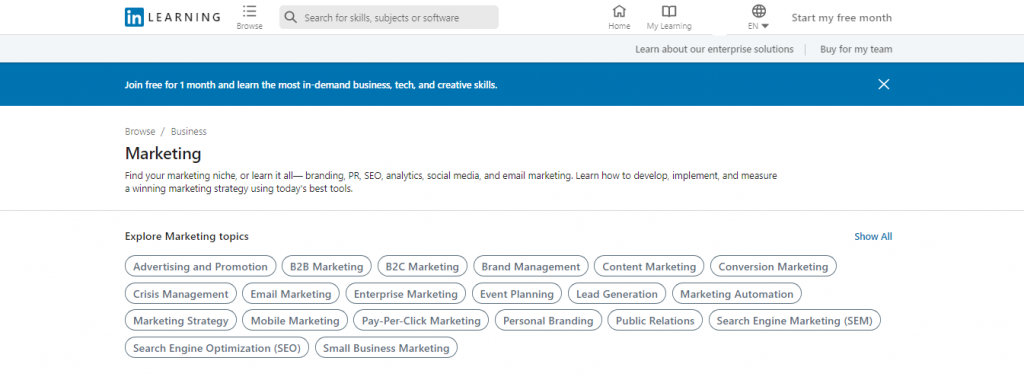
Task: Open Search Engine Optimization (SEO) topic
Action: (x=217, y=348)
